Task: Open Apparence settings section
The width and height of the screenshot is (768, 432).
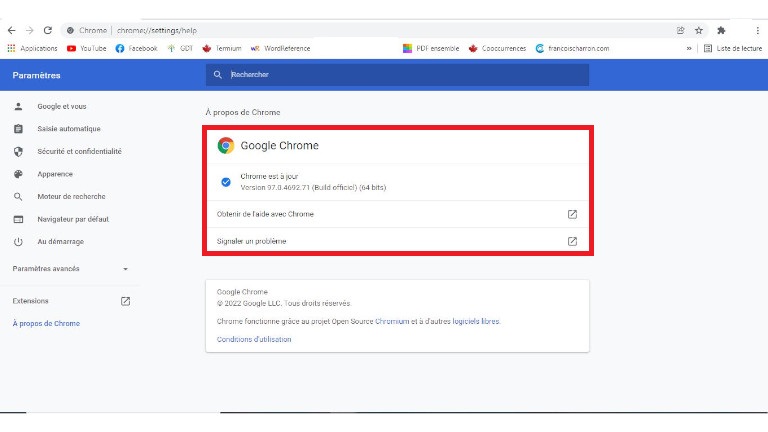Action: 55,174
